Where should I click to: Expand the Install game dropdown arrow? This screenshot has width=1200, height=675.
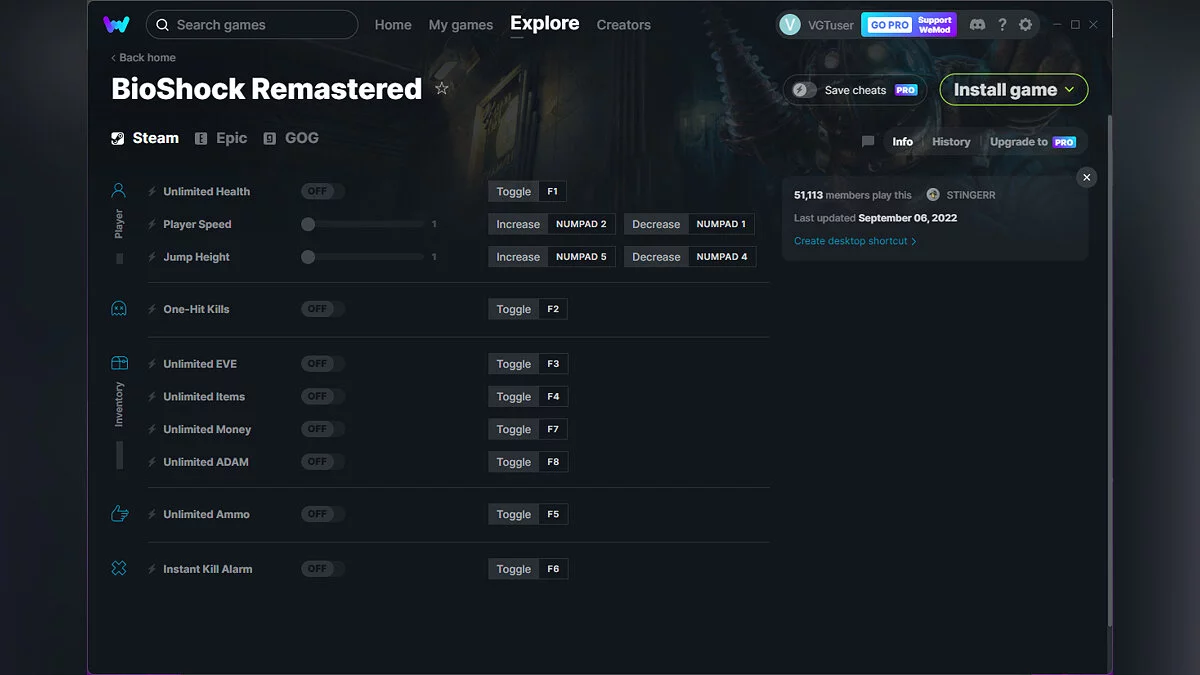click(x=1069, y=90)
